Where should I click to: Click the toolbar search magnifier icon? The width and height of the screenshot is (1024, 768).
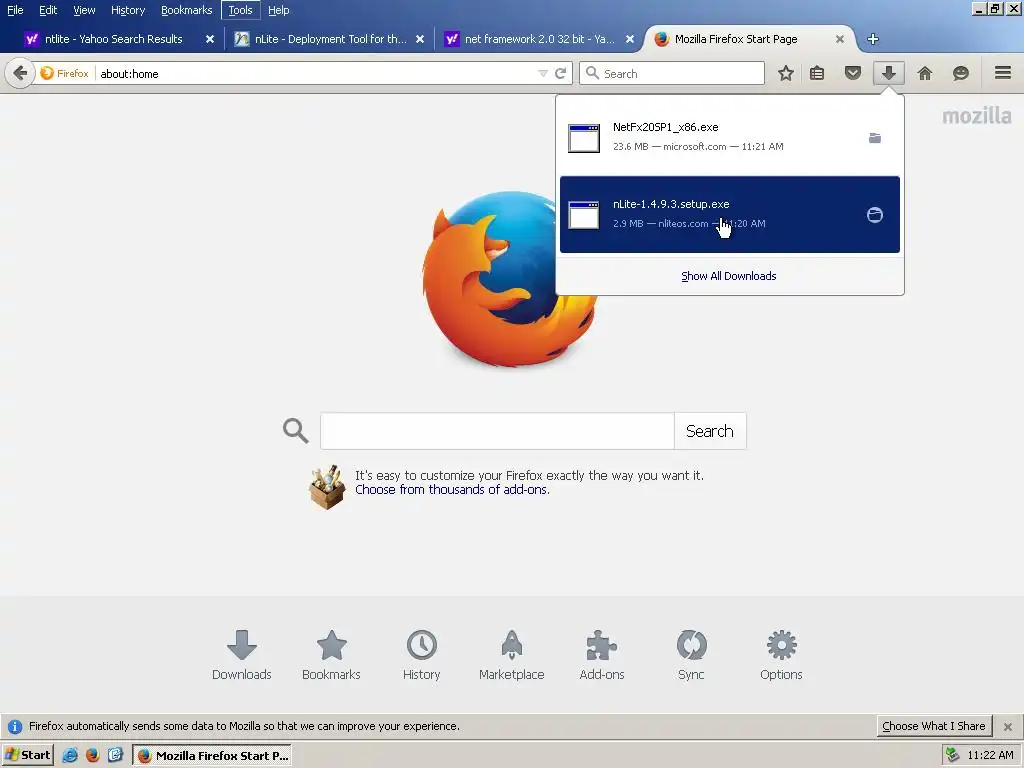pos(592,73)
